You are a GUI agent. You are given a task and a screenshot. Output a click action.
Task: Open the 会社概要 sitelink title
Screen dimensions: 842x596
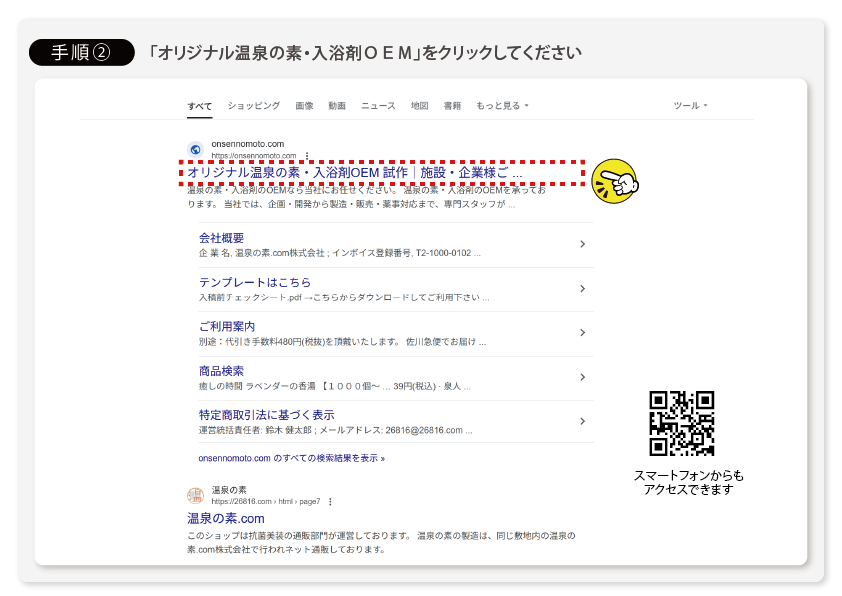click(221, 238)
